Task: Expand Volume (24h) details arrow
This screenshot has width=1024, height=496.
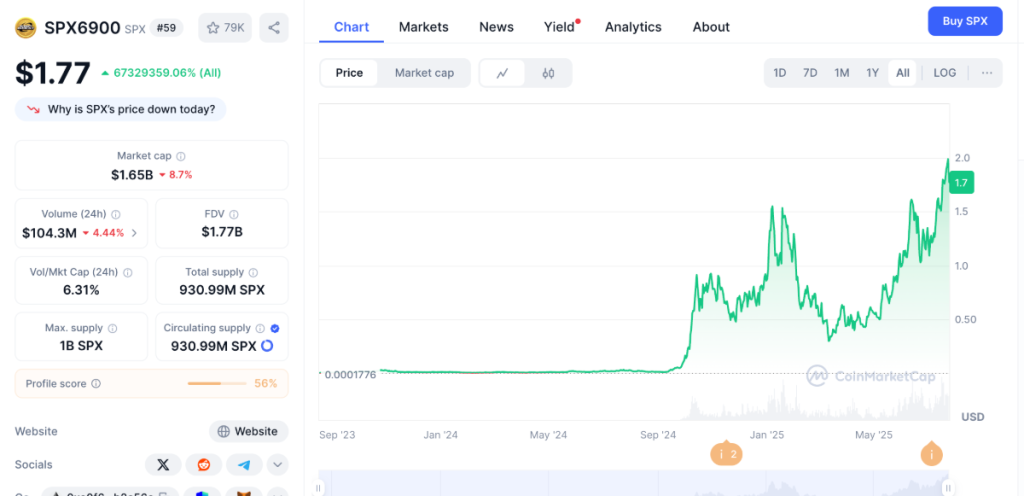Action: point(135,233)
